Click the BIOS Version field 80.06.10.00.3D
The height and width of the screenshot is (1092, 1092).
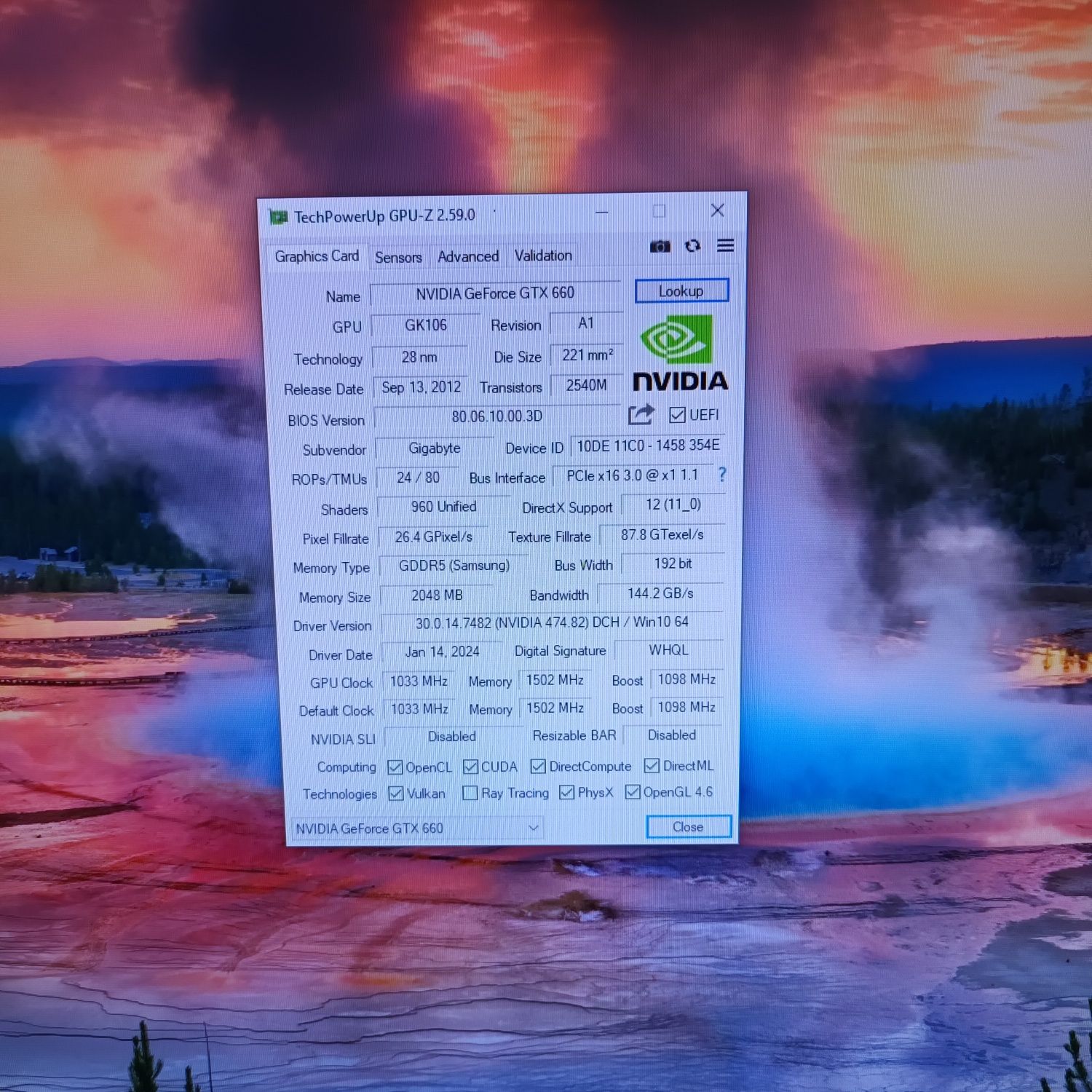point(496,416)
